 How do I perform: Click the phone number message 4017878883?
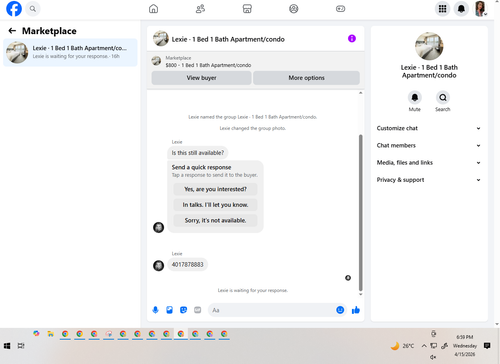187,265
